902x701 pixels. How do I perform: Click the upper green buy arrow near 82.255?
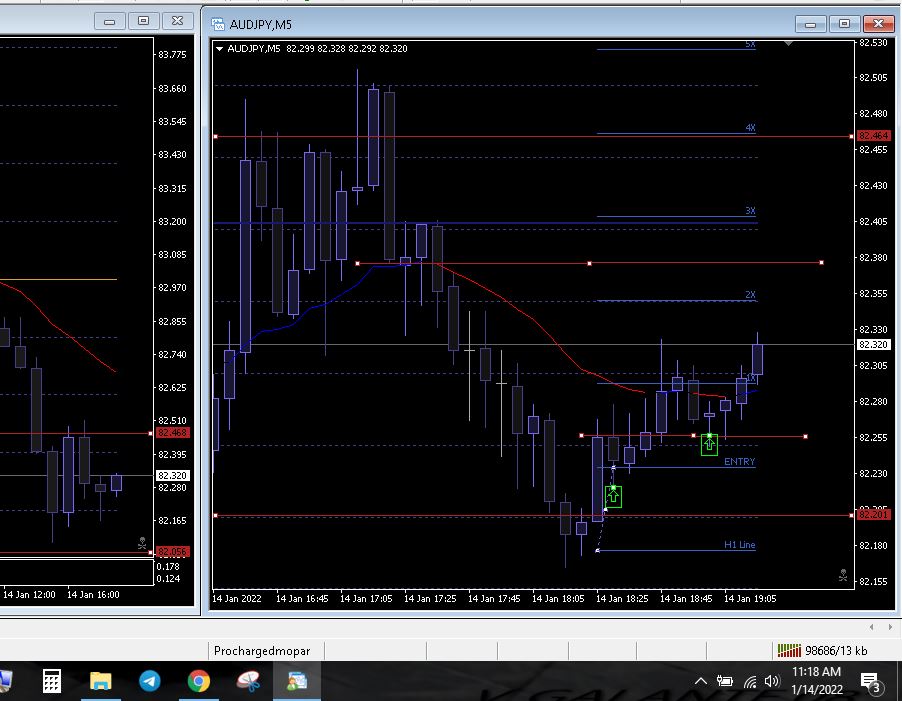coord(709,444)
